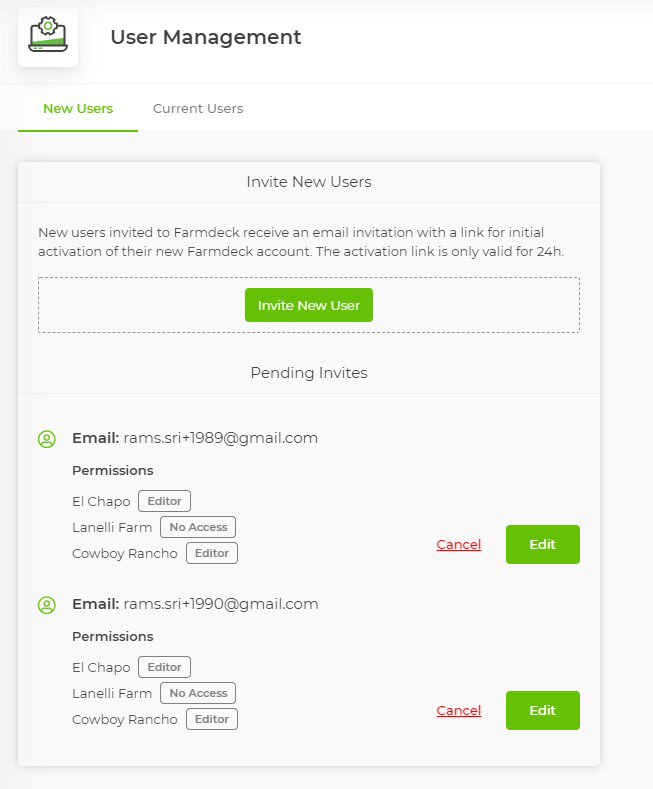Click the rams.sri+1990@gmail.com email address
The image size is (653, 789).
(x=220, y=604)
